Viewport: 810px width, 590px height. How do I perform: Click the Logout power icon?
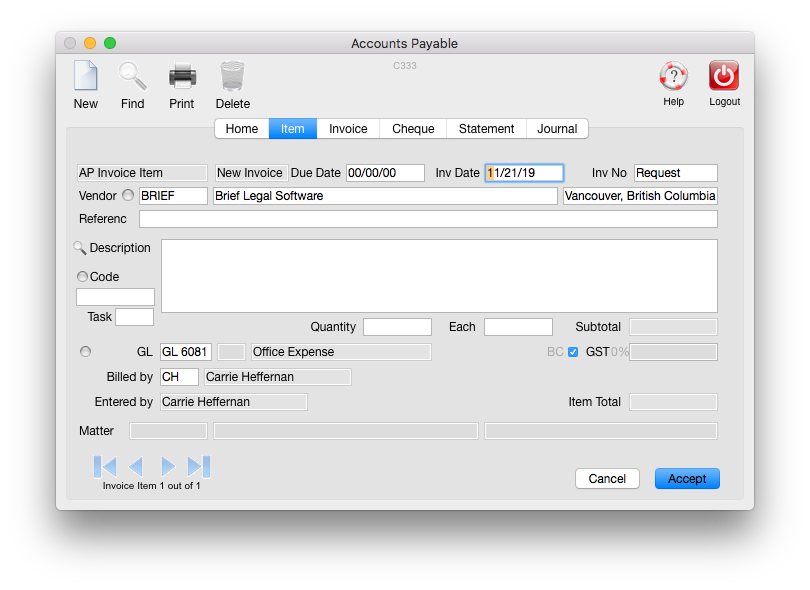click(724, 77)
